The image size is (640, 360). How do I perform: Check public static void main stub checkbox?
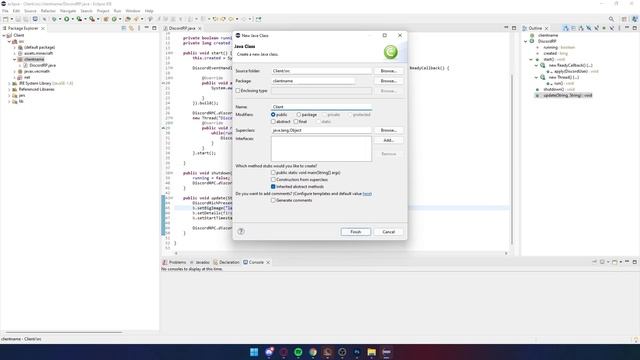pos(273,173)
